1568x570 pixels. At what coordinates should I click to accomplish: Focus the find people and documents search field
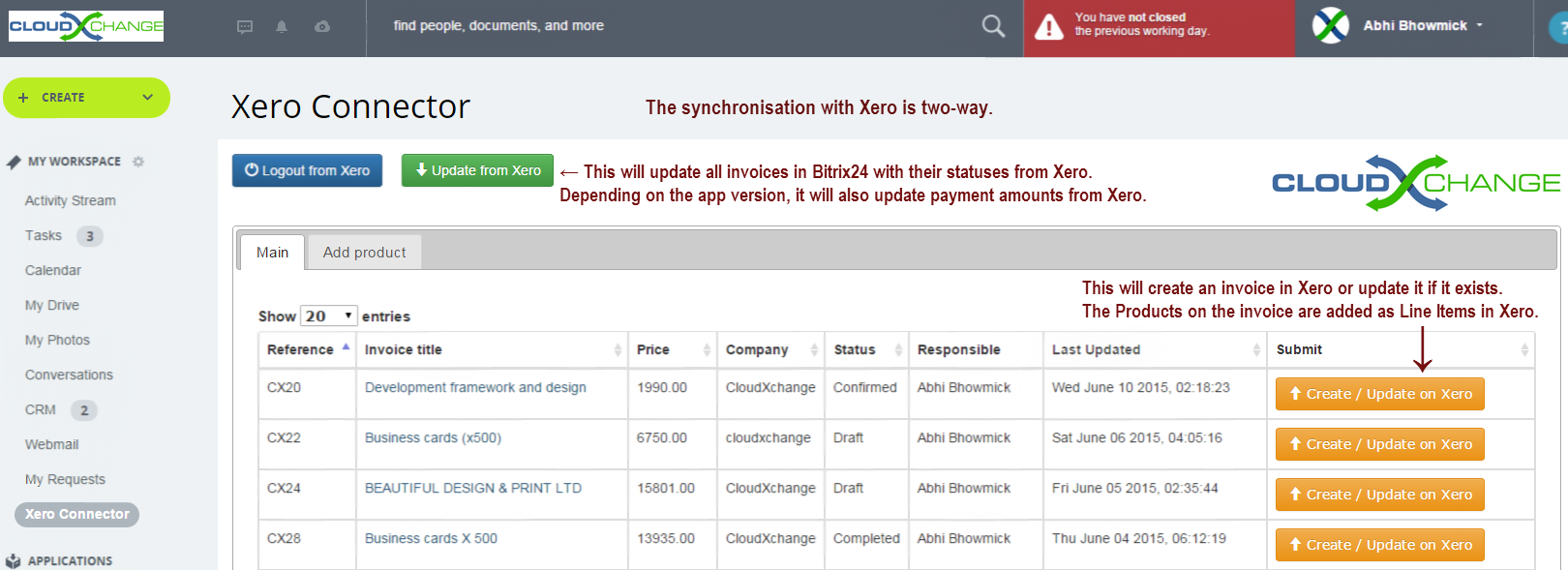tap(668, 26)
